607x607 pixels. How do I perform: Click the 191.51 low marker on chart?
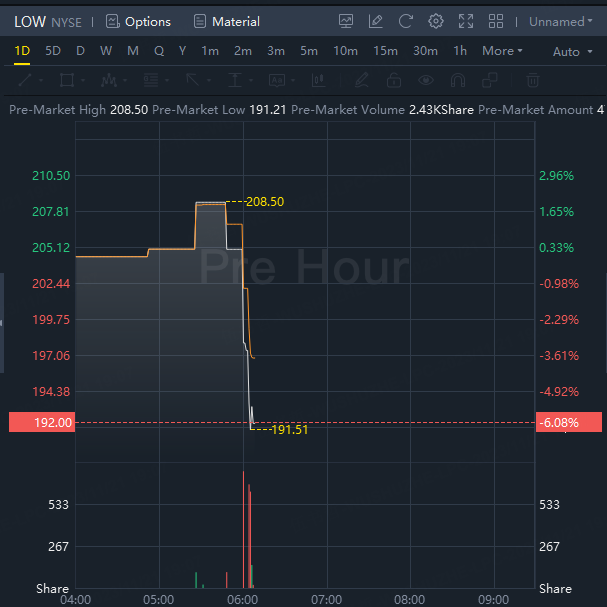click(x=290, y=430)
